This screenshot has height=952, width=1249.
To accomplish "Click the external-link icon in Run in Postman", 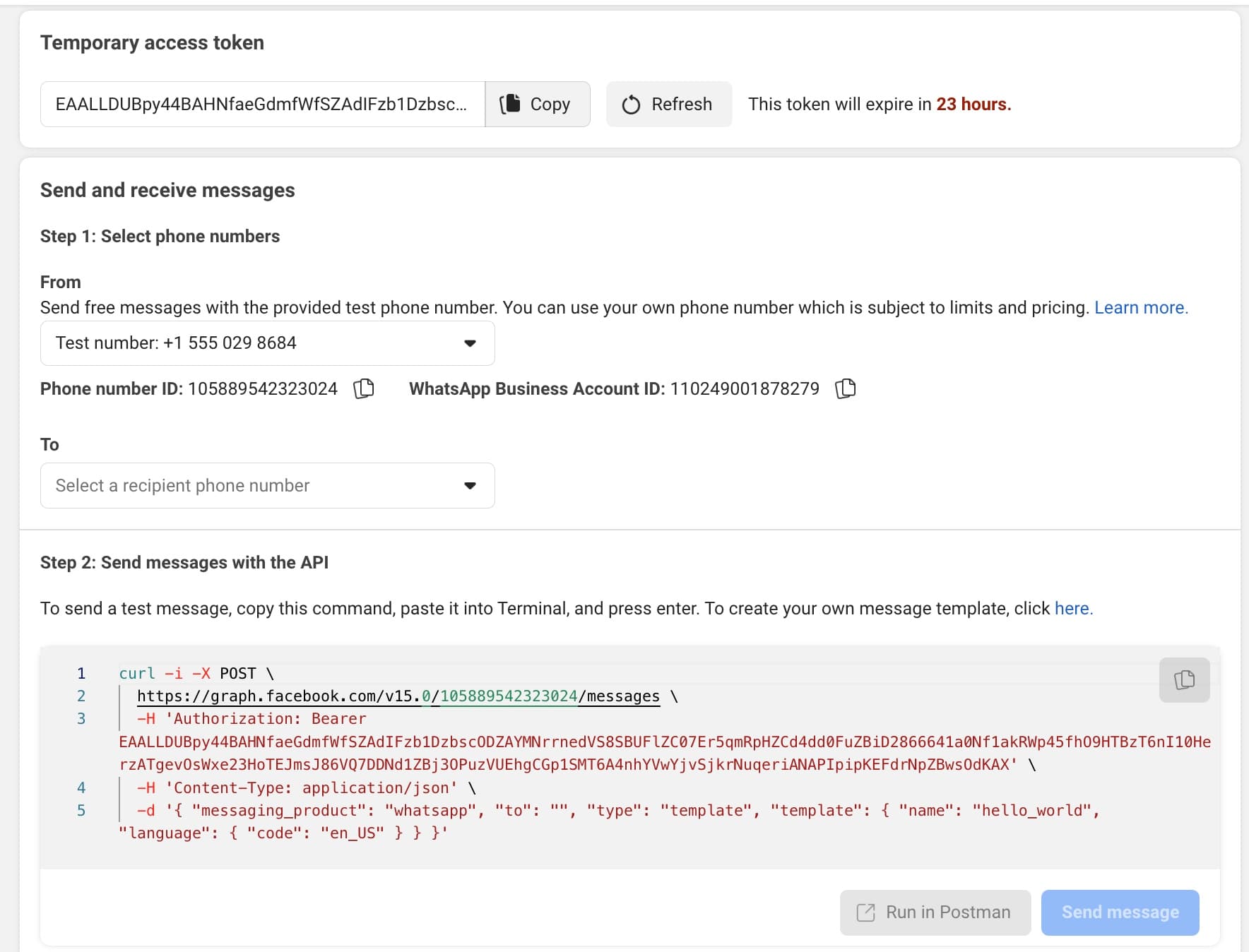I will pyautogui.click(x=865, y=912).
